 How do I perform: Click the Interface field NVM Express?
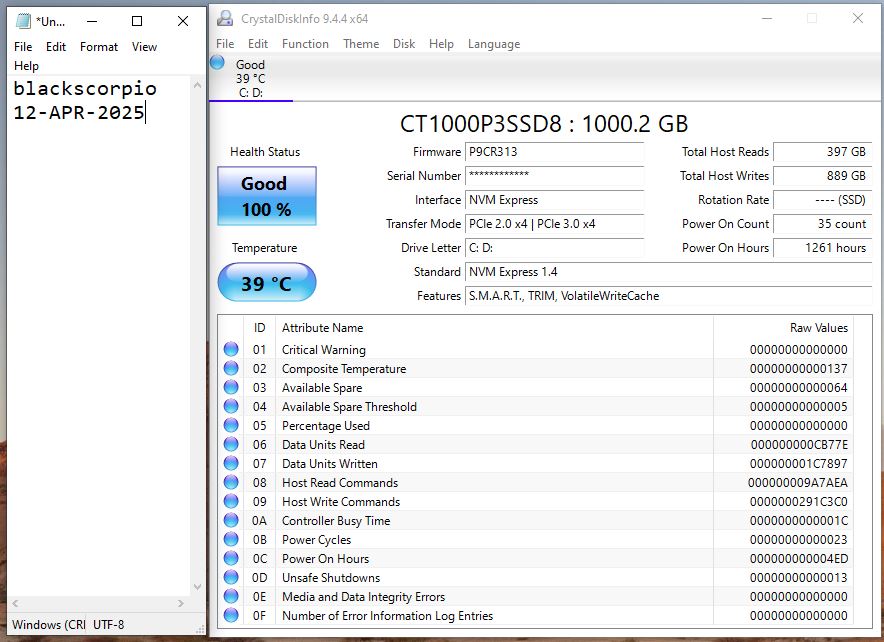point(555,200)
